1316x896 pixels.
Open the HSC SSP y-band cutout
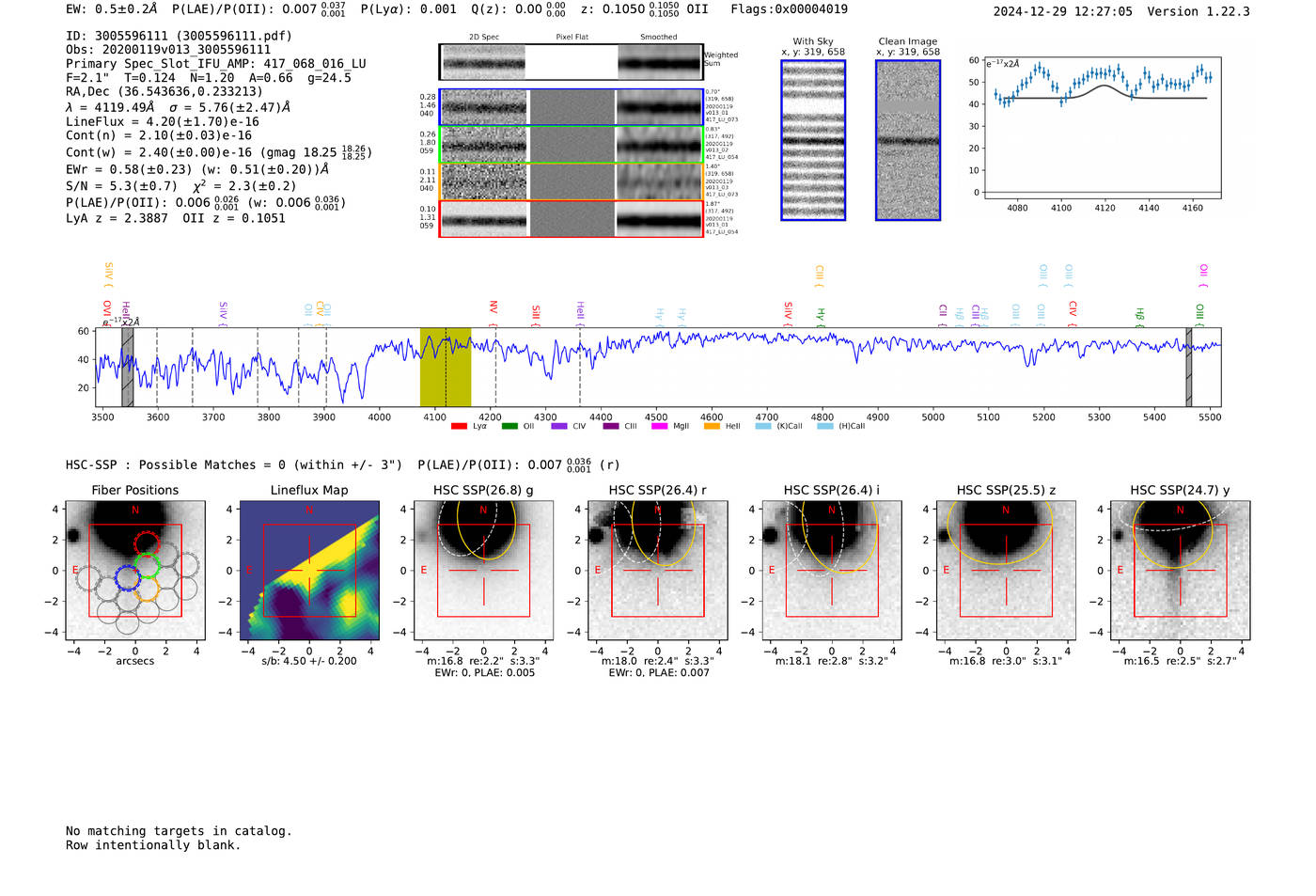tap(1180, 571)
